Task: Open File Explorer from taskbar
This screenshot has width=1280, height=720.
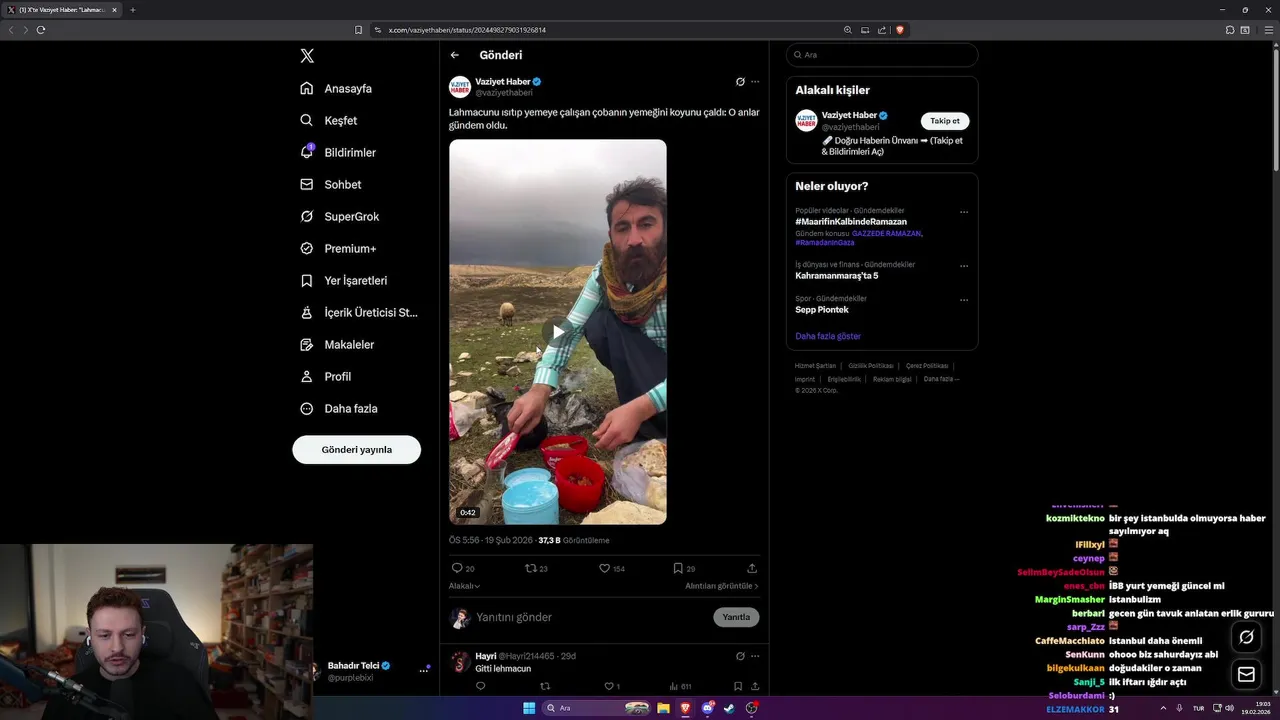Action: click(x=663, y=708)
